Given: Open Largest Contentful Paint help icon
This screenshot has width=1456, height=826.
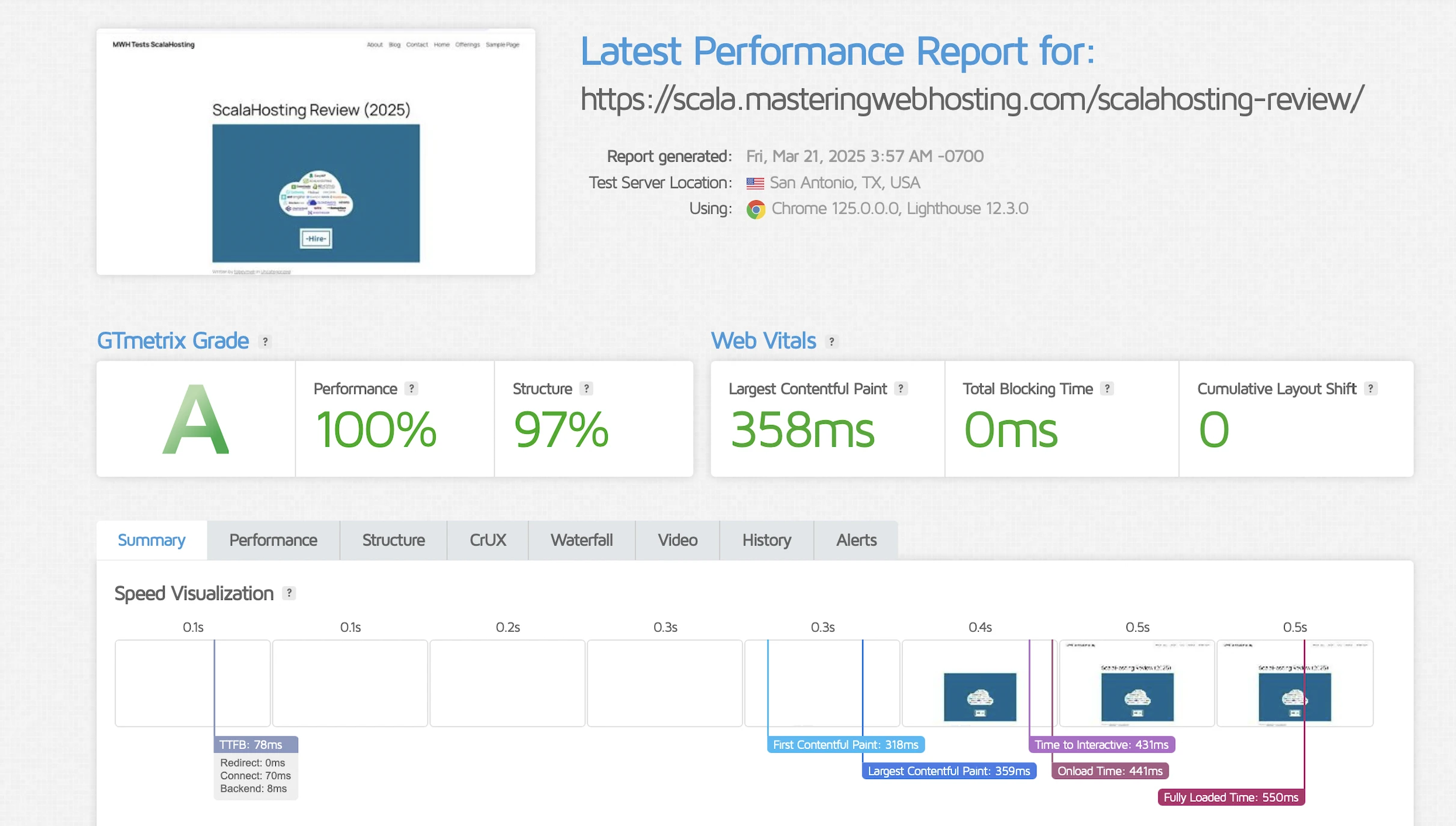Looking at the screenshot, I should (x=901, y=388).
